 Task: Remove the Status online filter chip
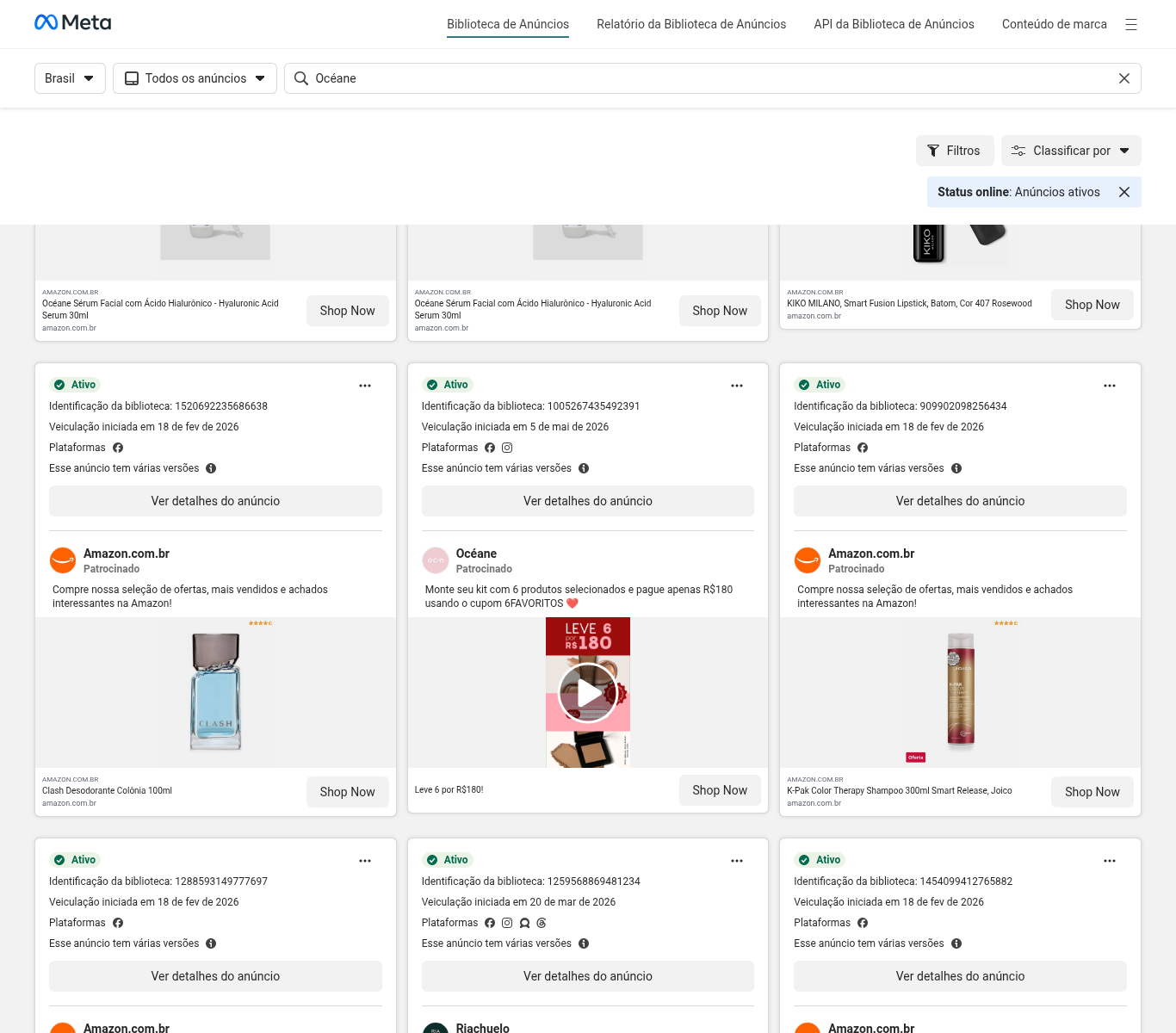coord(1124,192)
